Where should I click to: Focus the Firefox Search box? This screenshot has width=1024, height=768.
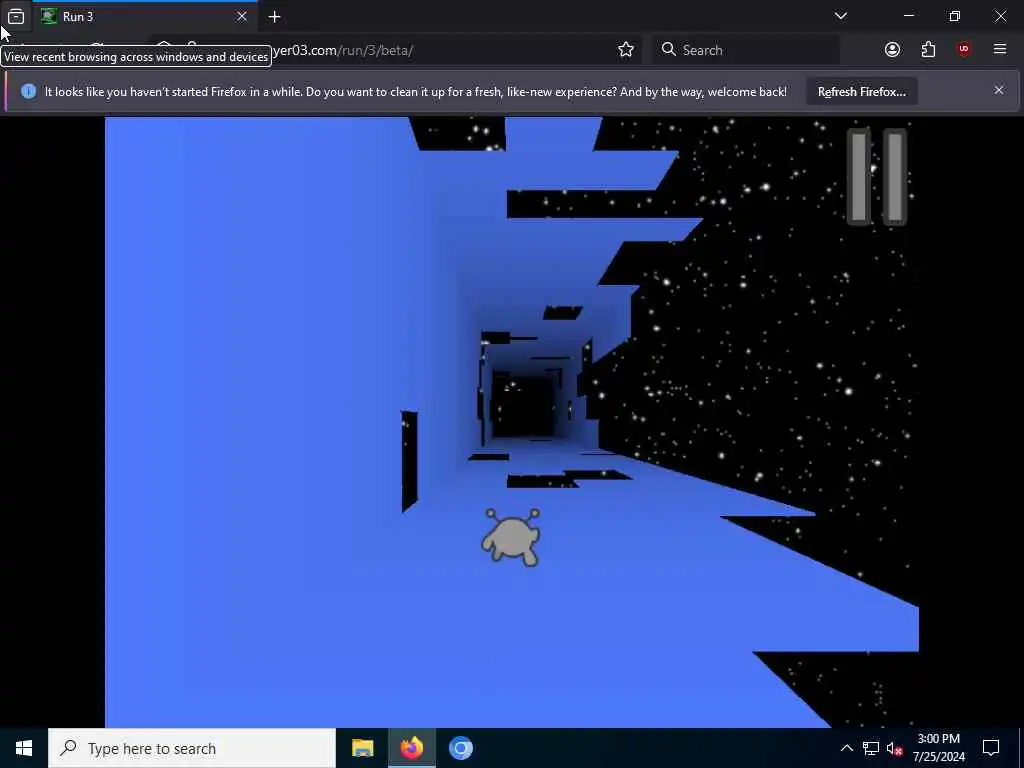click(x=746, y=50)
